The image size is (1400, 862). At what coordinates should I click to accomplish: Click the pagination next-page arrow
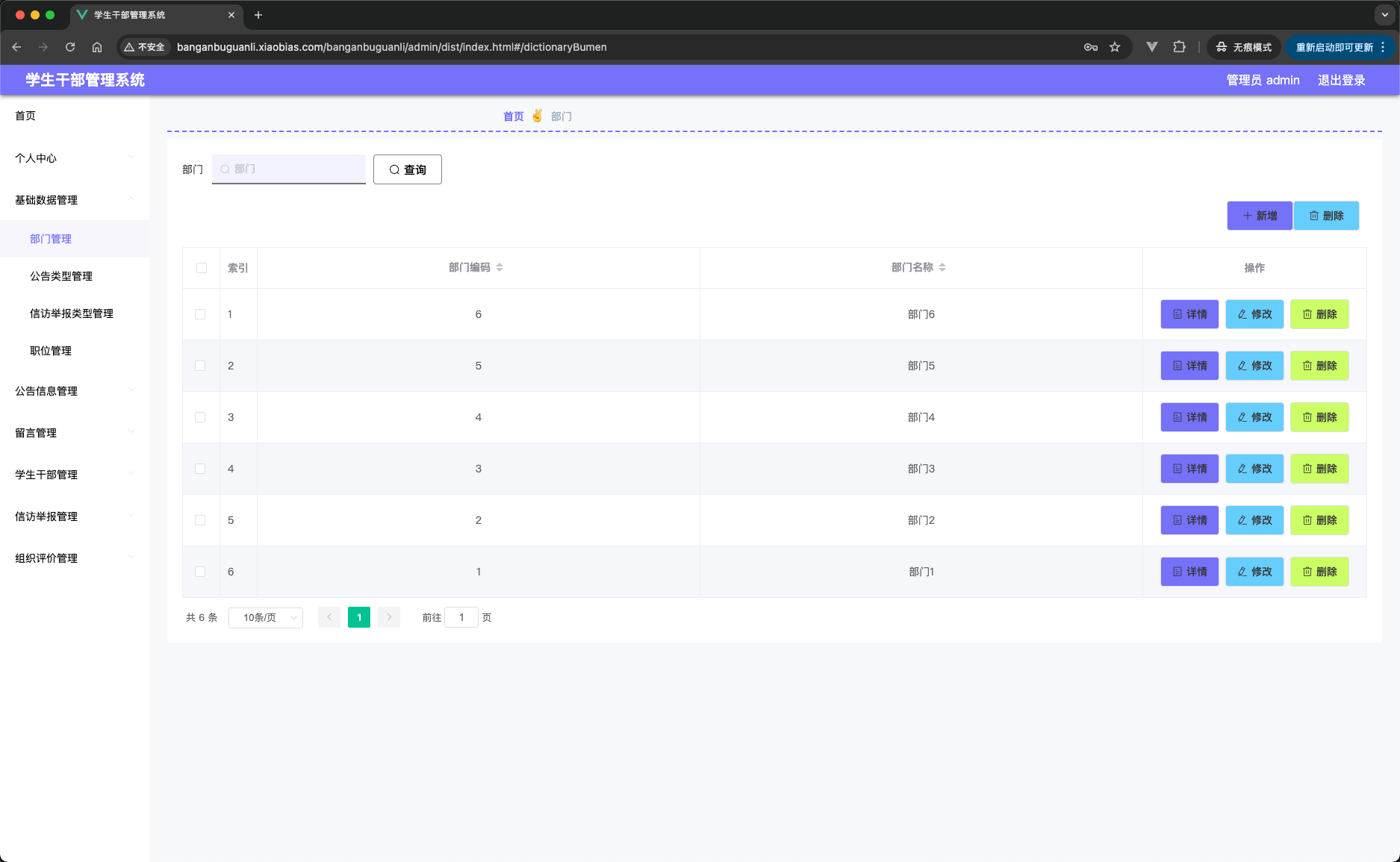click(389, 617)
